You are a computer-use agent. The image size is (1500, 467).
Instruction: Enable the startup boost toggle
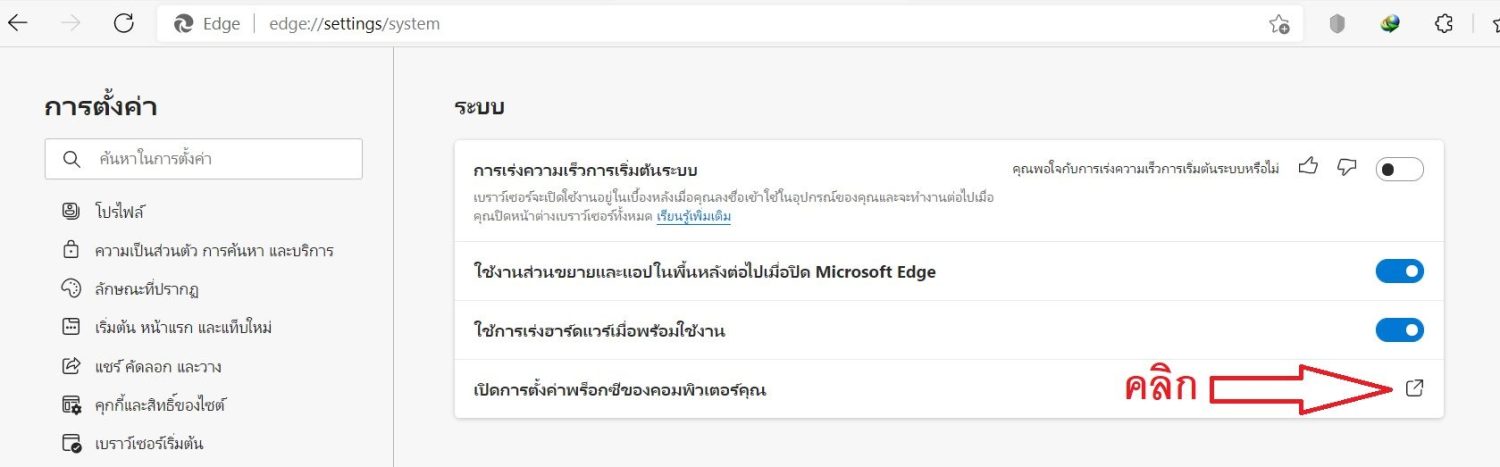pos(1399,169)
